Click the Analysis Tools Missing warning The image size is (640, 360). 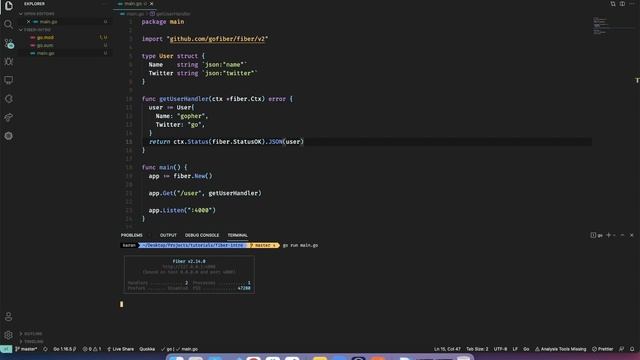[560, 349]
